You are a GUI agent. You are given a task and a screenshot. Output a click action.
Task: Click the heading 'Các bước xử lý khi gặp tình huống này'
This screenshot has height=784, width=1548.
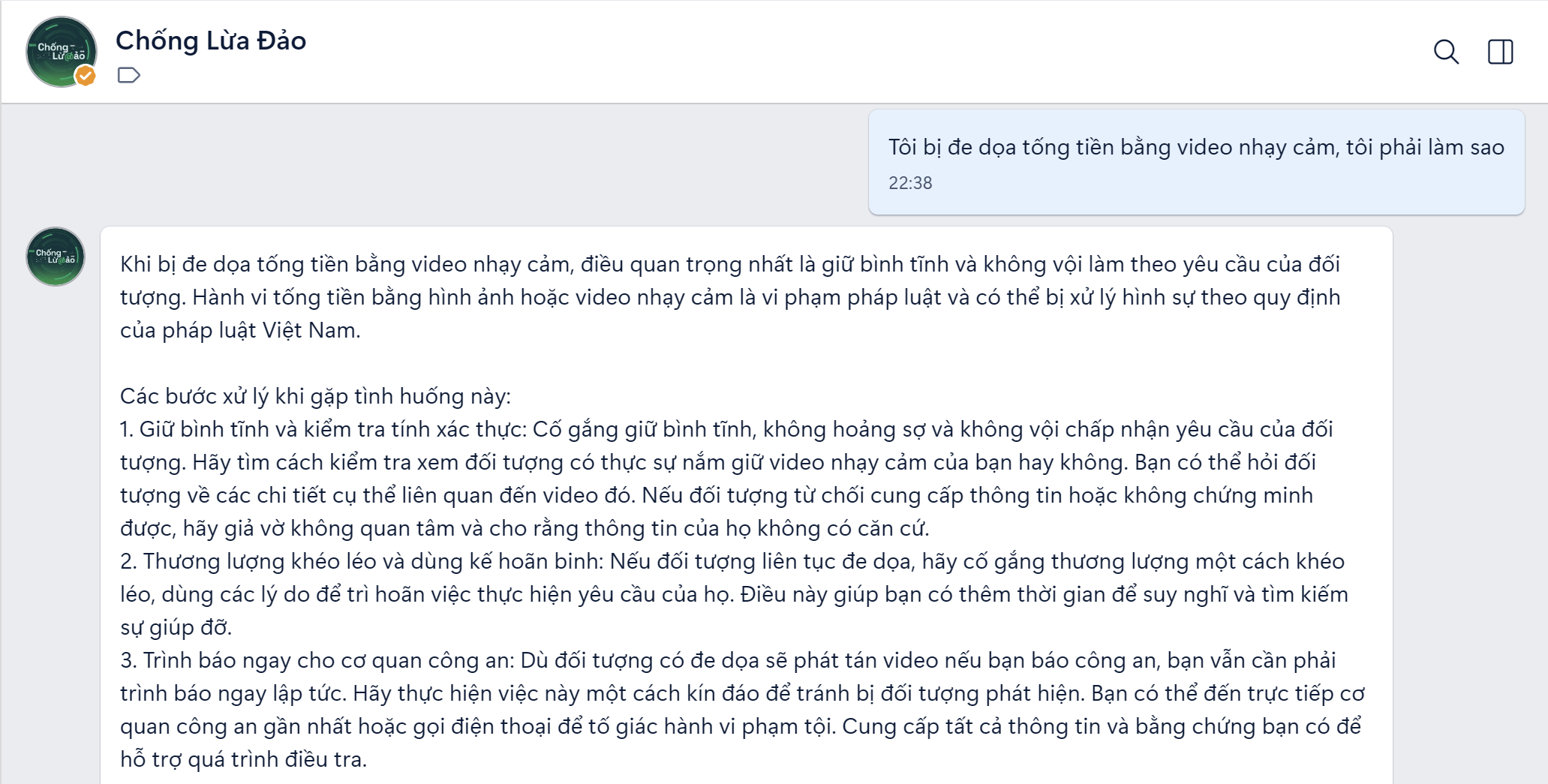[315, 395]
